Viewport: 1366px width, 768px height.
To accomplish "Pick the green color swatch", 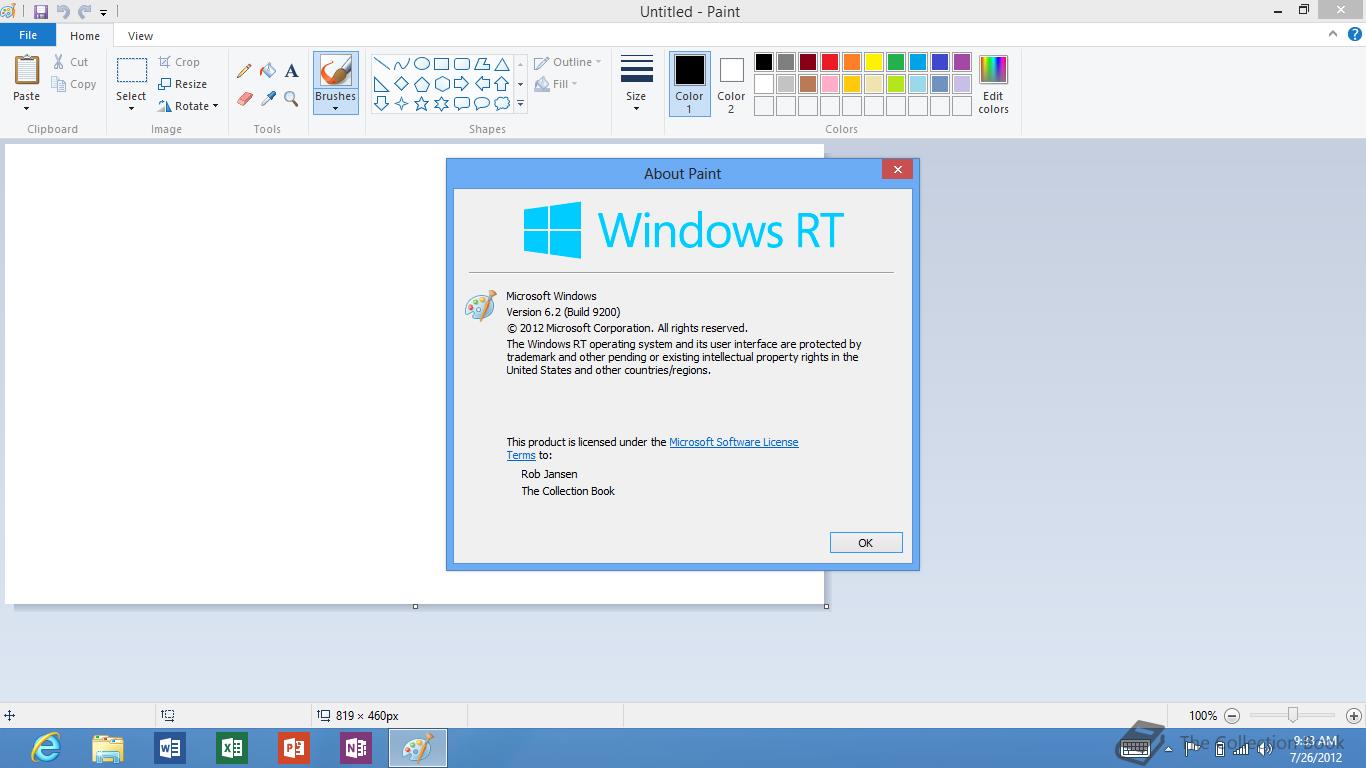I will [896, 62].
